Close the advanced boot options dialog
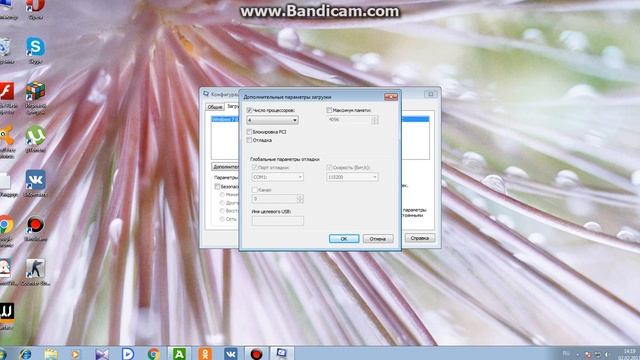 click(x=391, y=97)
